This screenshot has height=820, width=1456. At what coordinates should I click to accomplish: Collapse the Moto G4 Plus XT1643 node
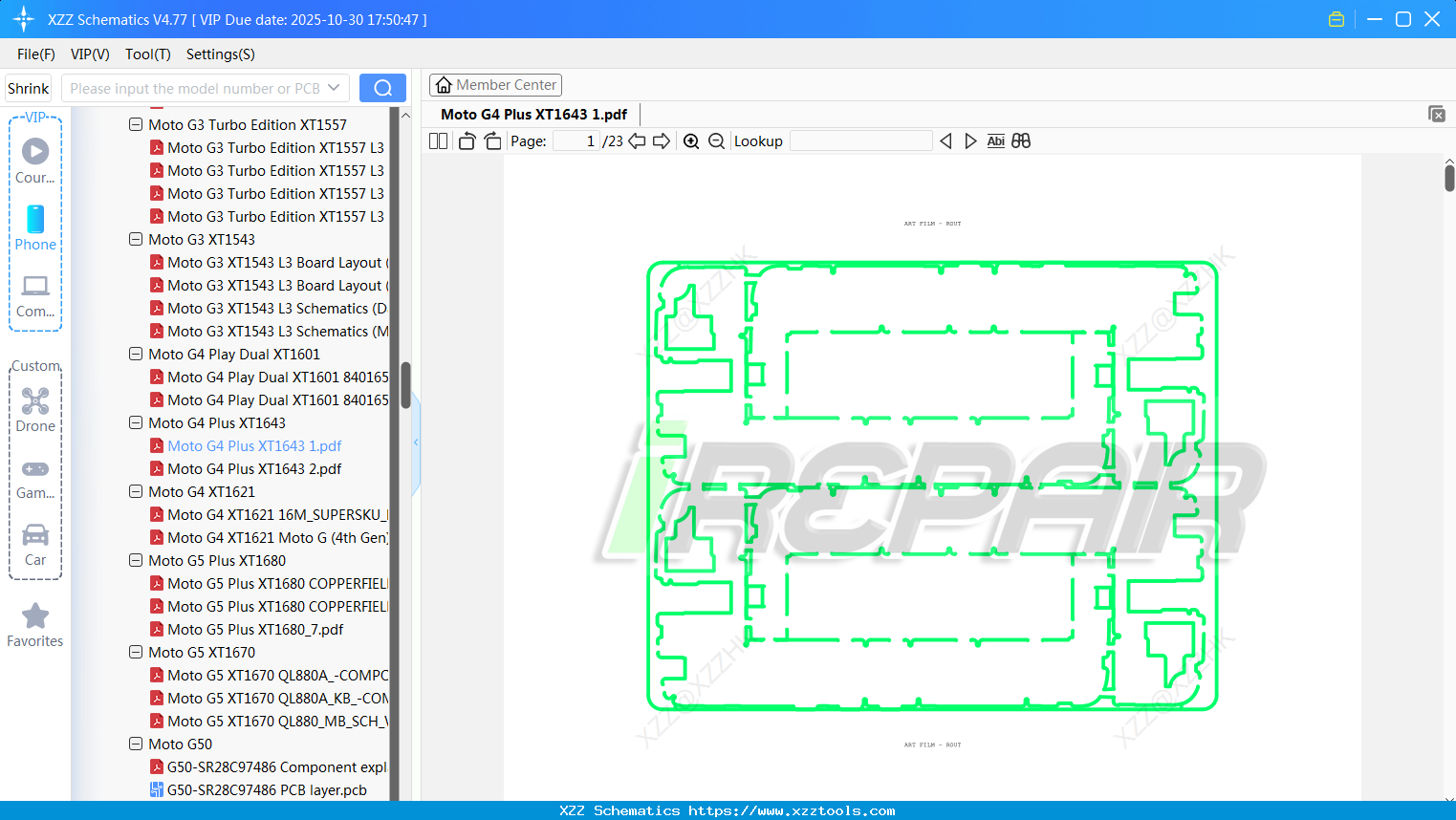tap(135, 422)
